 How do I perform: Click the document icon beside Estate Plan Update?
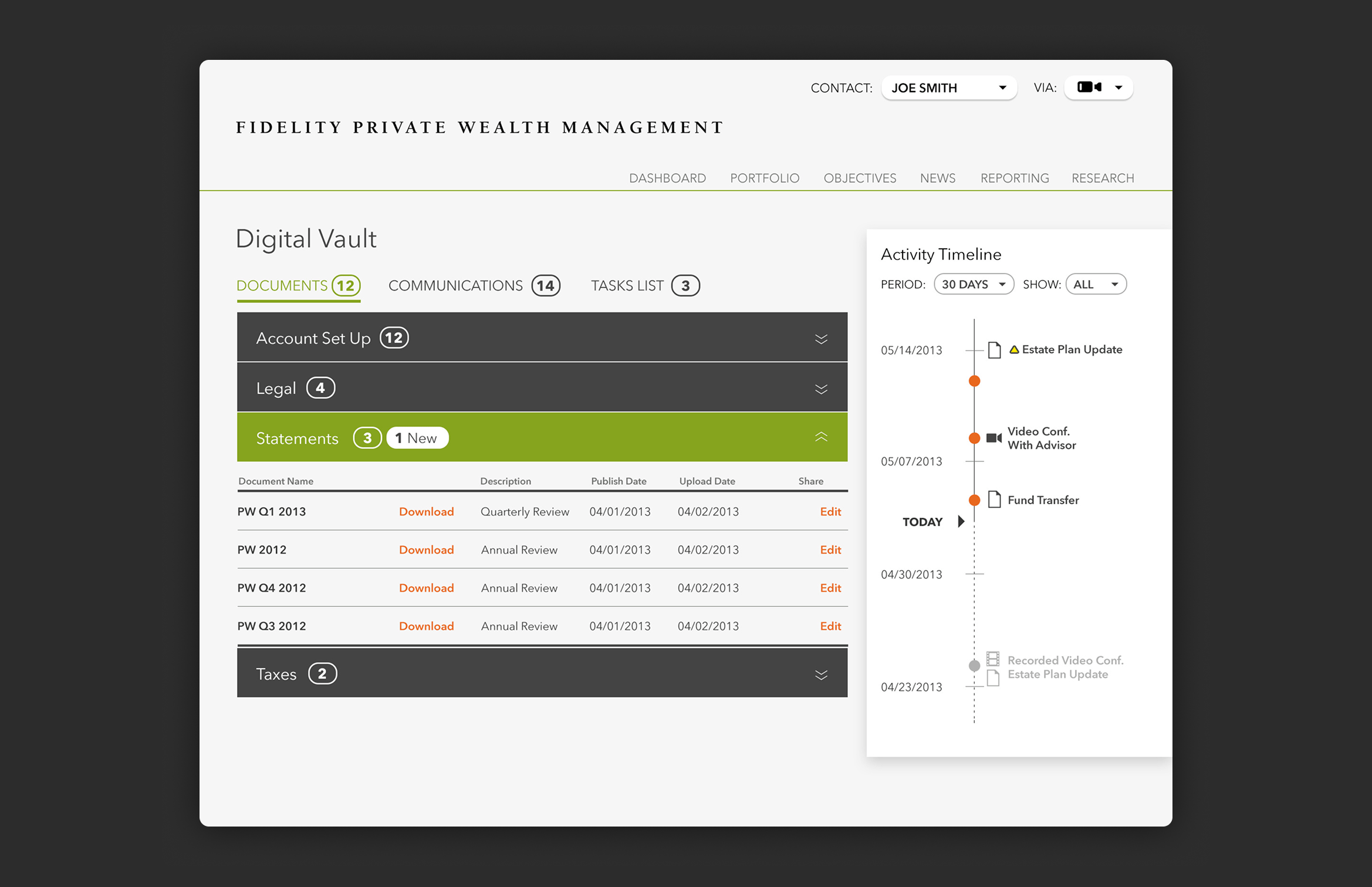[994, 349]
